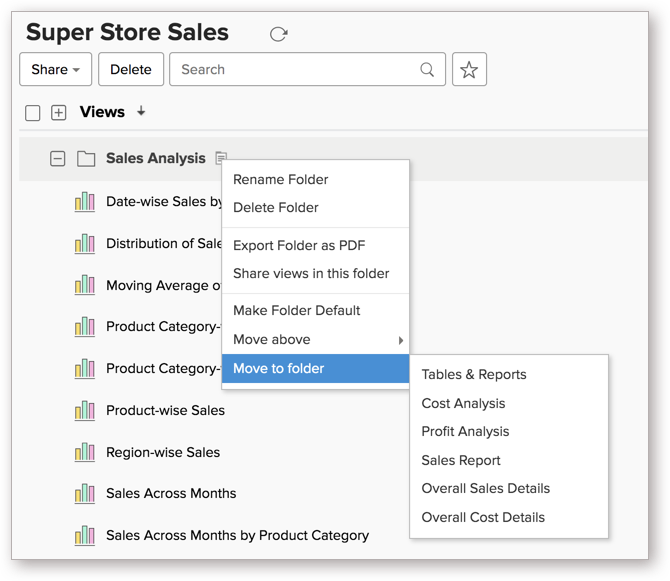Viewport: 670px width, 581px height.
Task: Click chart icon for Product-wise Sales
Action: coord(85,410)
